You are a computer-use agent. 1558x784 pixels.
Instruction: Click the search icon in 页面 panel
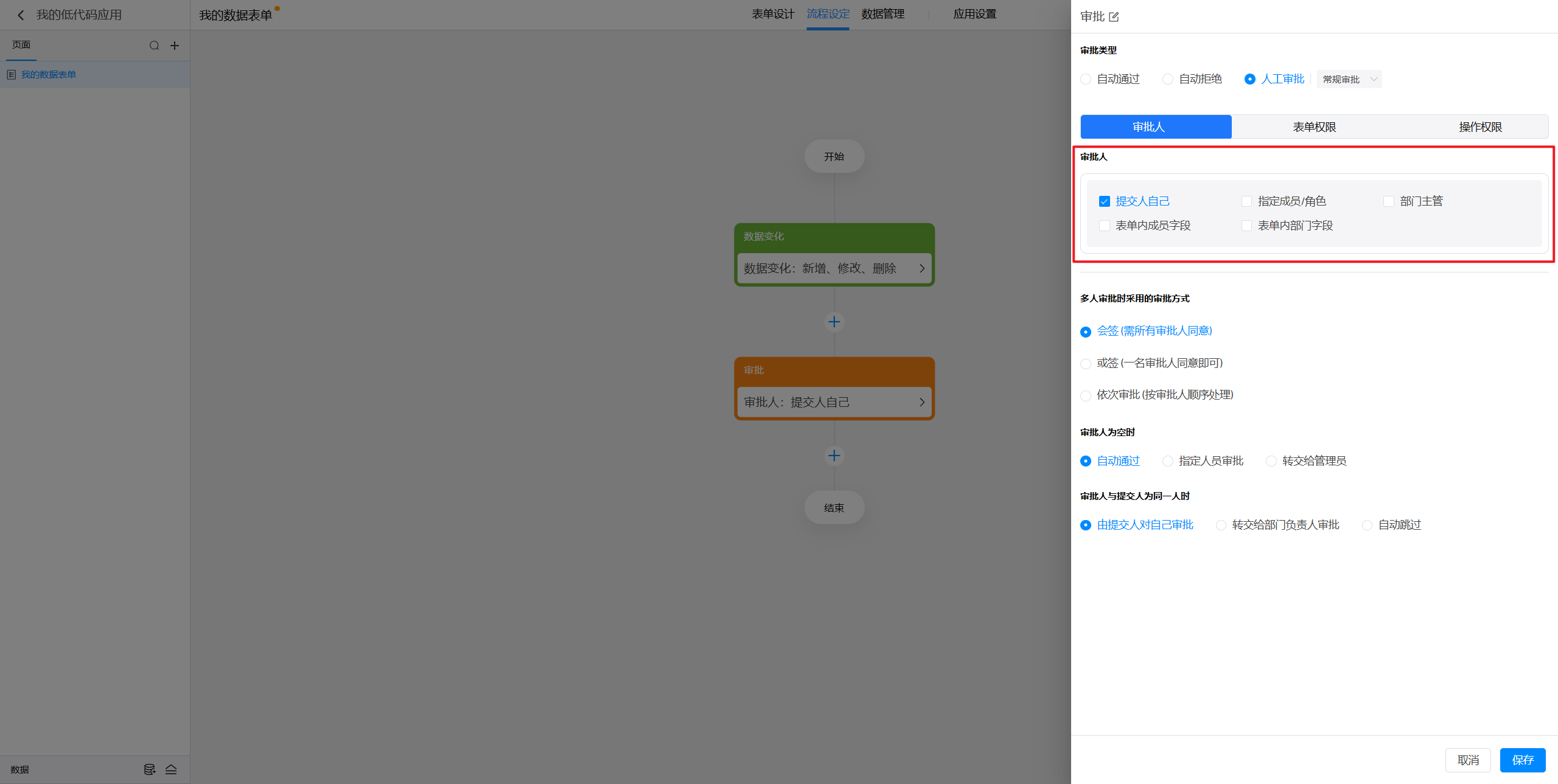154,46
